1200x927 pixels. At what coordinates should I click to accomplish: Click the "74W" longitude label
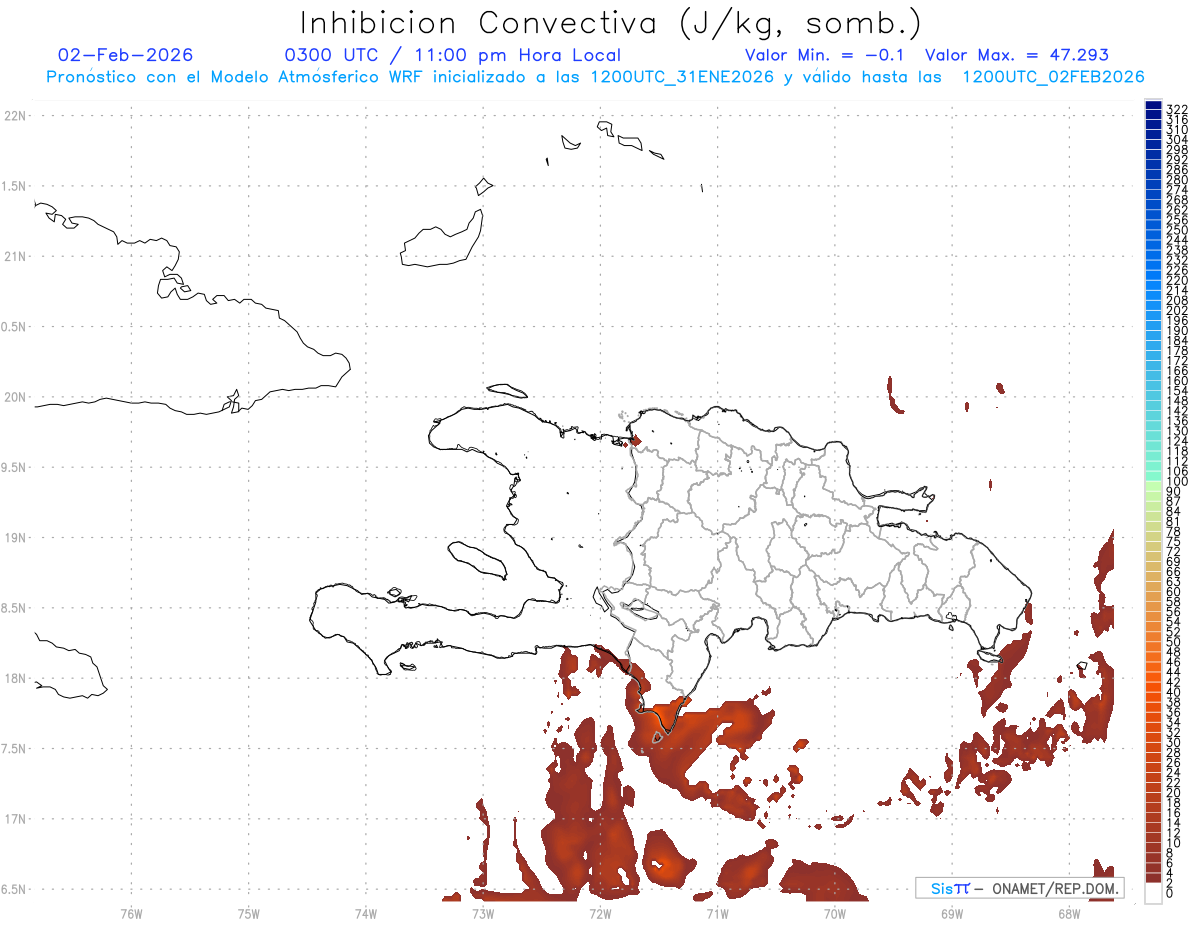point(366,913)
